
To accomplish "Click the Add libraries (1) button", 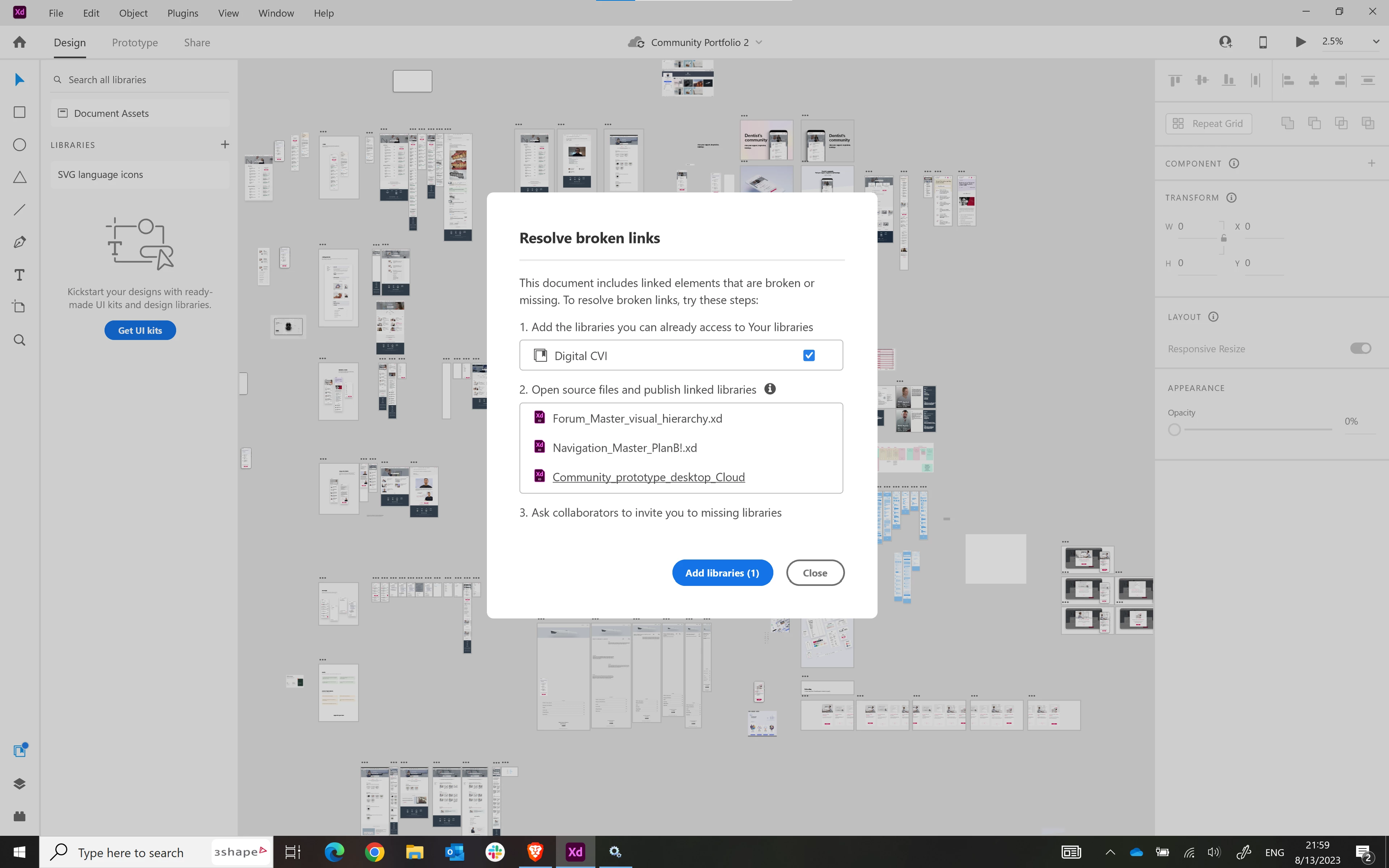I will click(722, 573).
